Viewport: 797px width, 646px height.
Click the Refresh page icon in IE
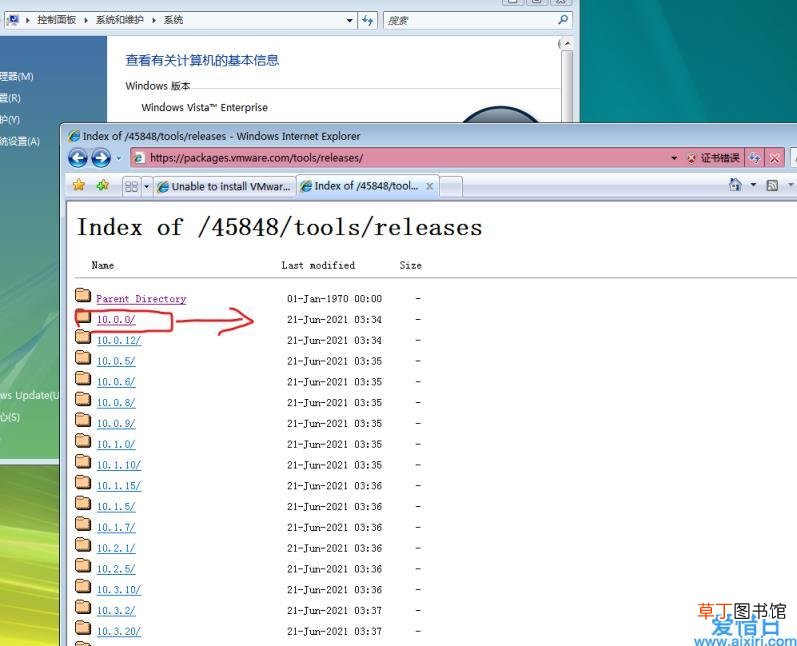pyautogui.click(x=754, y=158)
